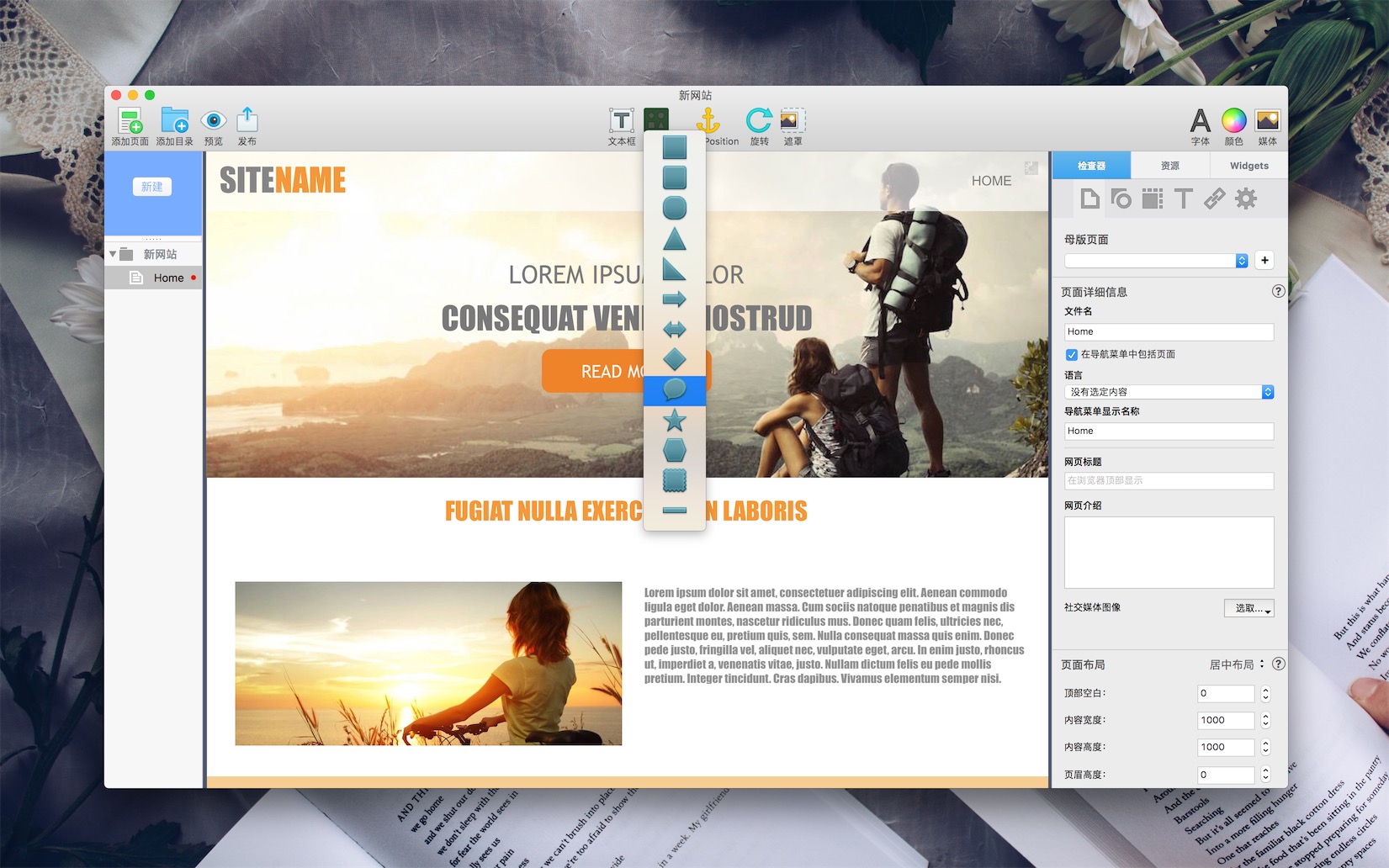This screenshot has height=868, width=1389.
Task: Choose the stamp-edged square shape
Action: [x=675, y=480]
